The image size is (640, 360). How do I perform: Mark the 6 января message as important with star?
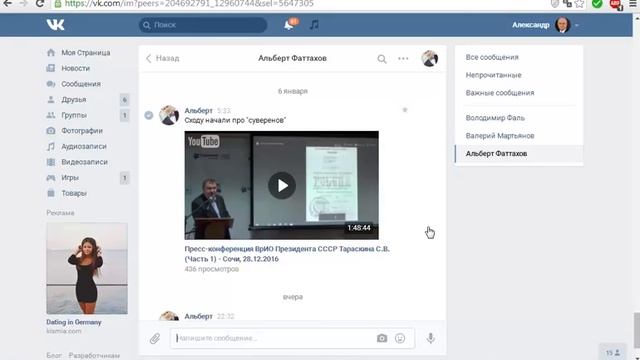[405, 110]
